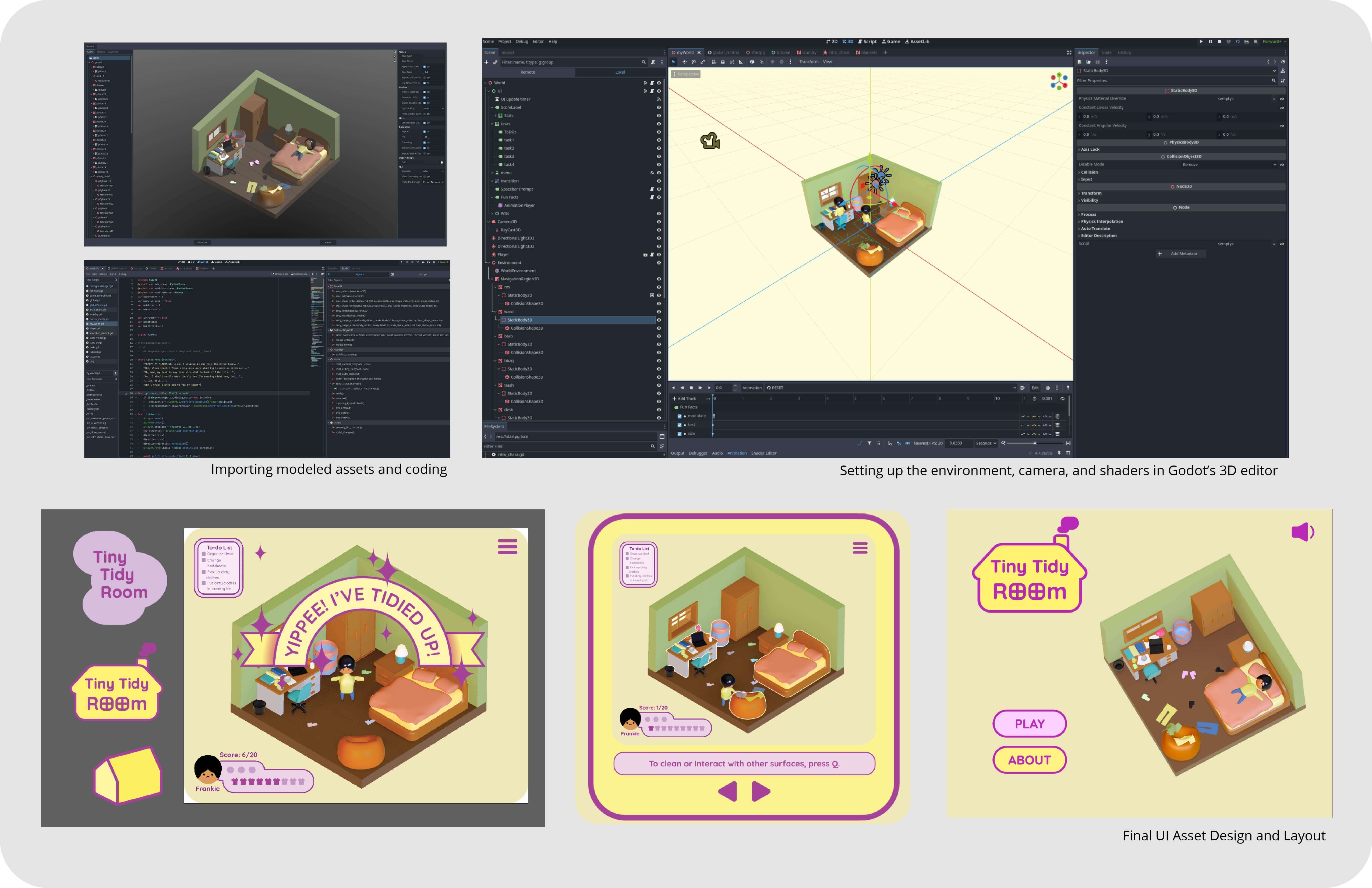Stop animation playback
The height and width of the screenshot is (888, 1372).
691,387
